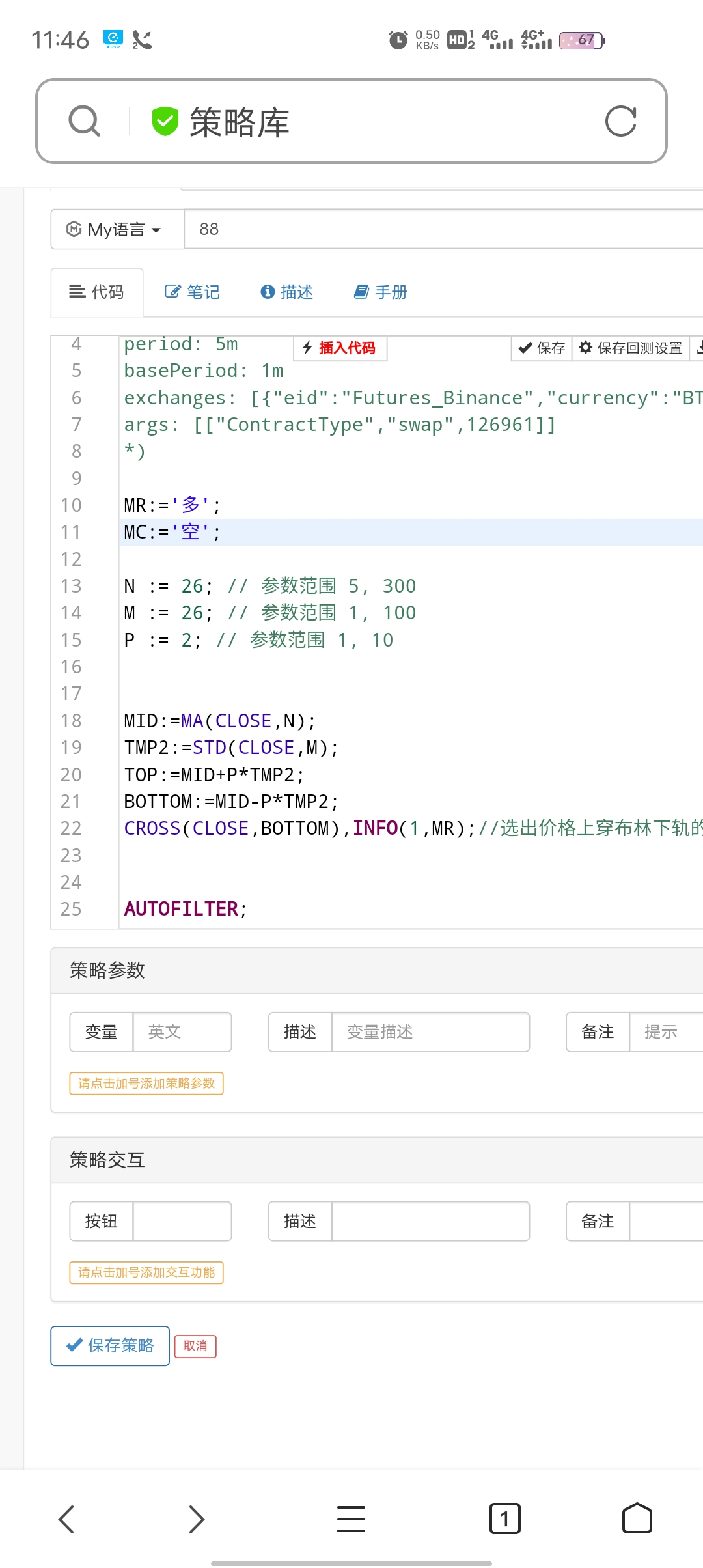Click the 保存策略 button
The height and width of the screenshot is (1568, 703).
(x=110, y=1345)
